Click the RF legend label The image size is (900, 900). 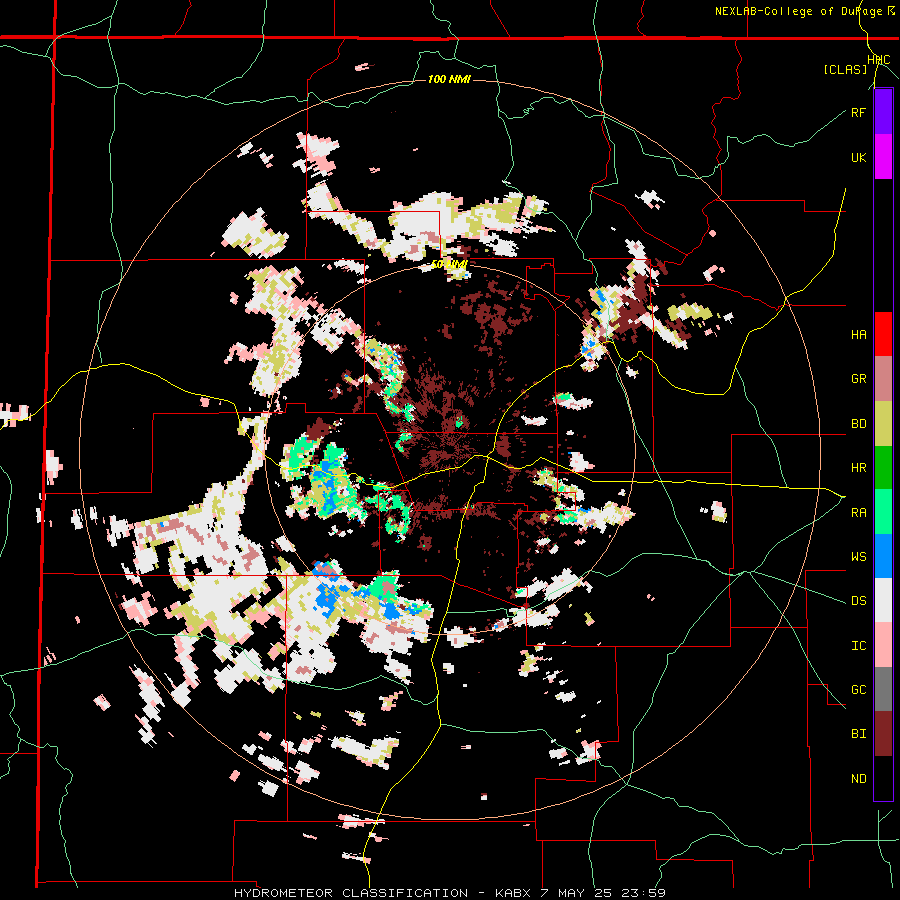click(x=859, y=112)
